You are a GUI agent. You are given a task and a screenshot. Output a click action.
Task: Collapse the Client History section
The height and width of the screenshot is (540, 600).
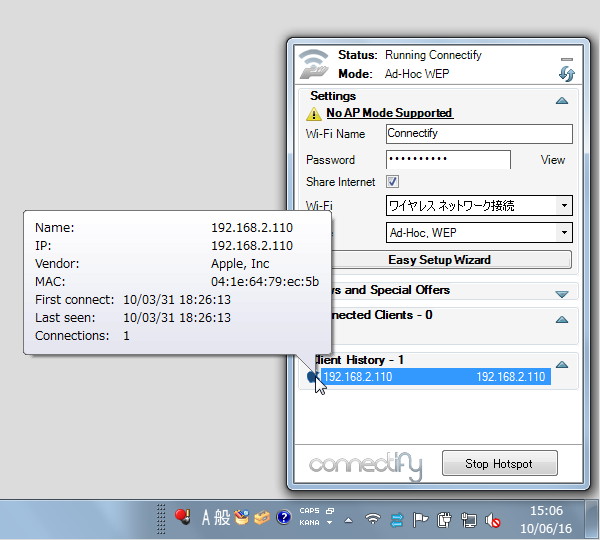click(x=561, y=364)
